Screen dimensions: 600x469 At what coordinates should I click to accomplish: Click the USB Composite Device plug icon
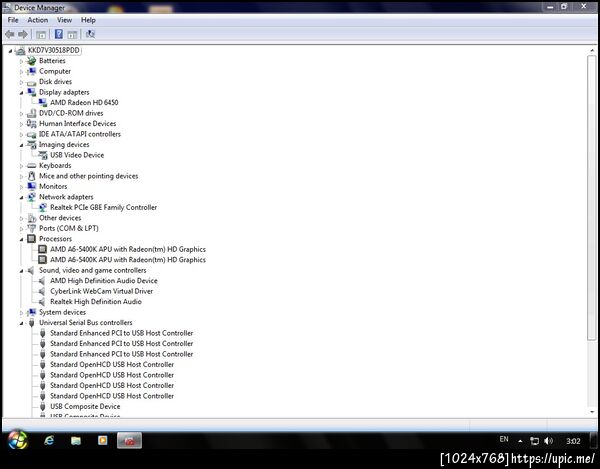click(42, 406)
